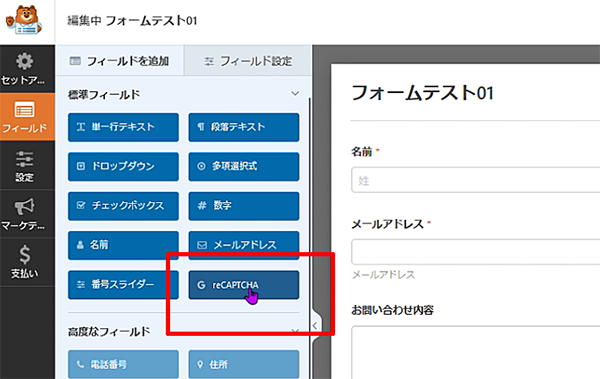
Task: Switch to the フィールドを追加 tab
Action: click(x=119, y=61)
